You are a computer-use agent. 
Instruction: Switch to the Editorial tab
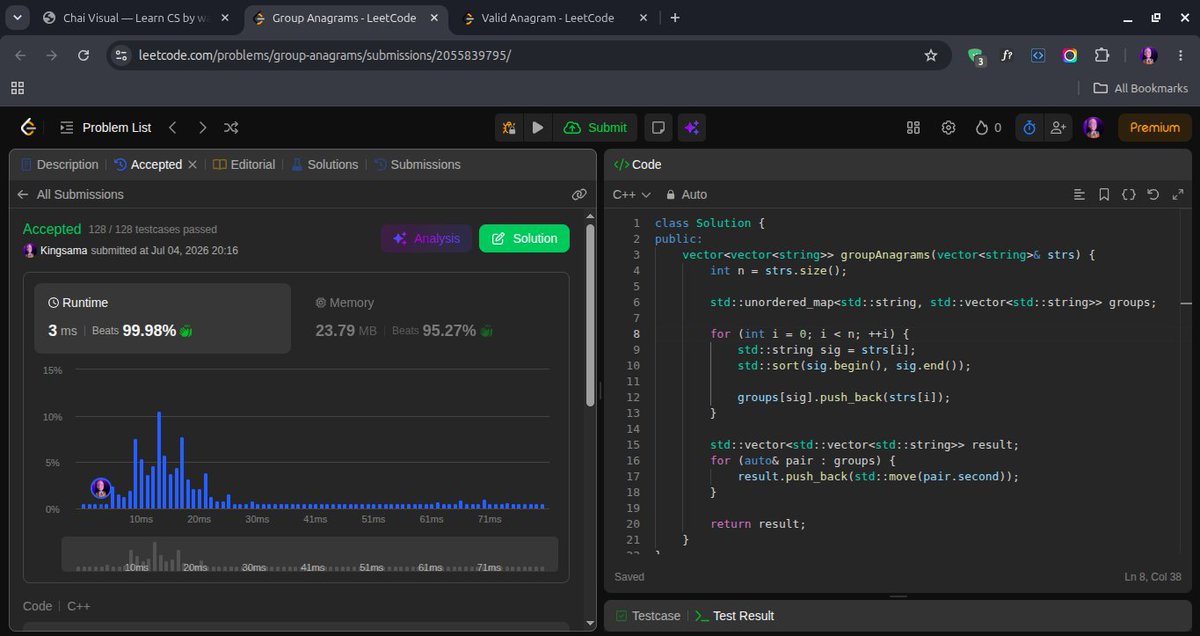pos(244,164)
